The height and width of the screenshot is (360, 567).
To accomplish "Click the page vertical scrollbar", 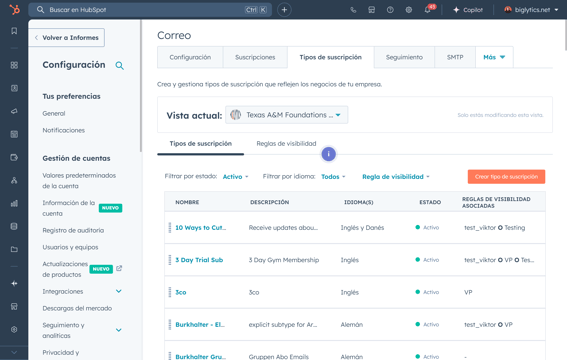I will (565, 35).
